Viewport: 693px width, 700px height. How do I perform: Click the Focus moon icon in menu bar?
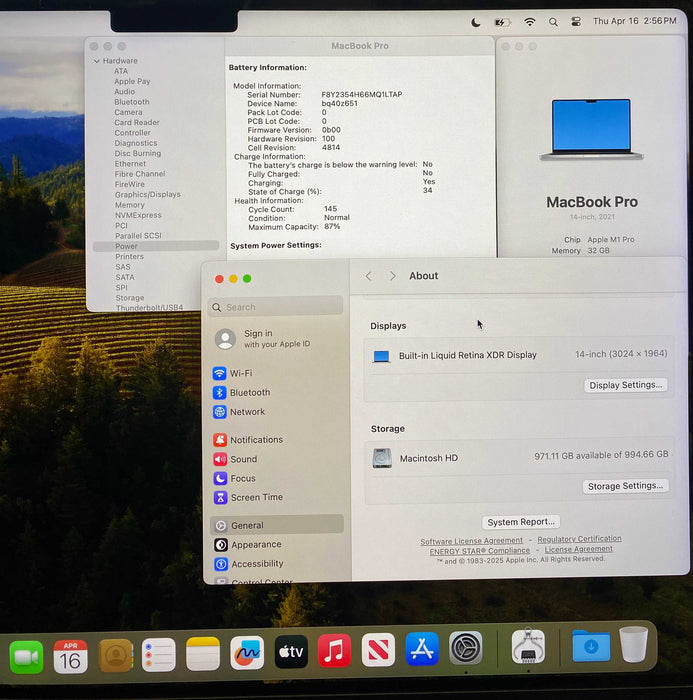pyautogui.click(x=476, y=22)
